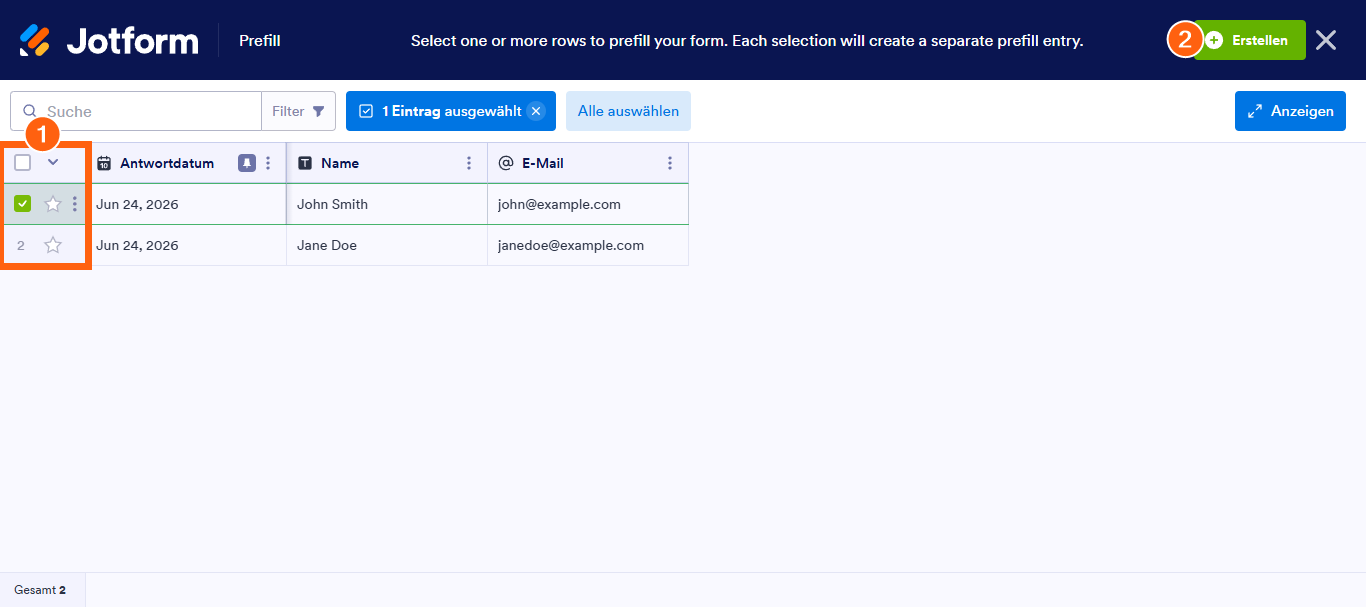Click Alle auswählen button
Image resolution: width=1366 pixels, height=607 pixels.
click(628, 111)
